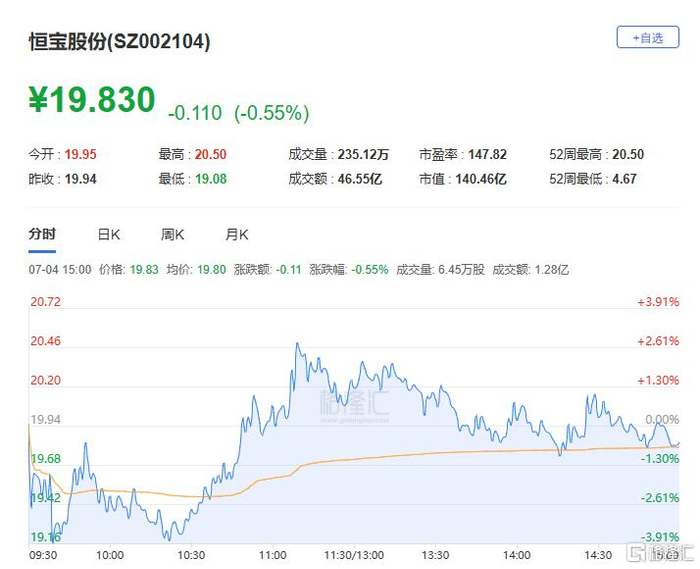Click the 52周最高 value 20.50
Image resolution: width=700 pixels, height=569 pixels.
628,154
